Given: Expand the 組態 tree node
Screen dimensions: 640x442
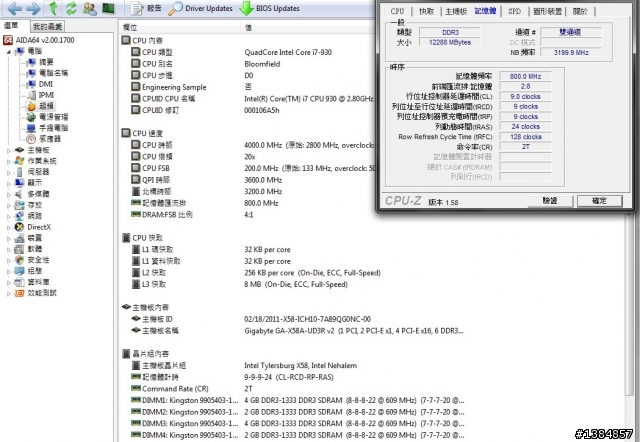Looking at the screenshot, I should [x=9, y=271].
